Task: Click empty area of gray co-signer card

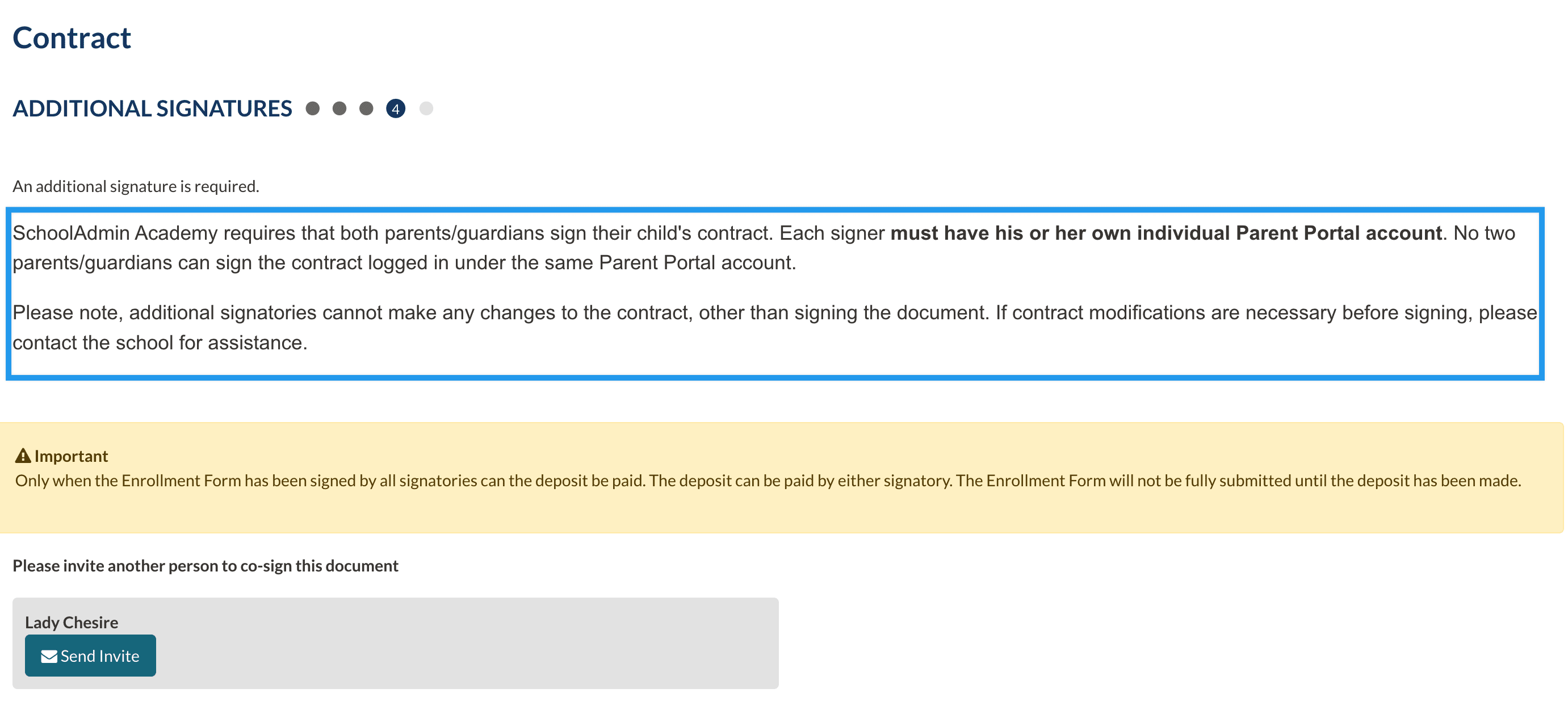Action: point(487,645)
